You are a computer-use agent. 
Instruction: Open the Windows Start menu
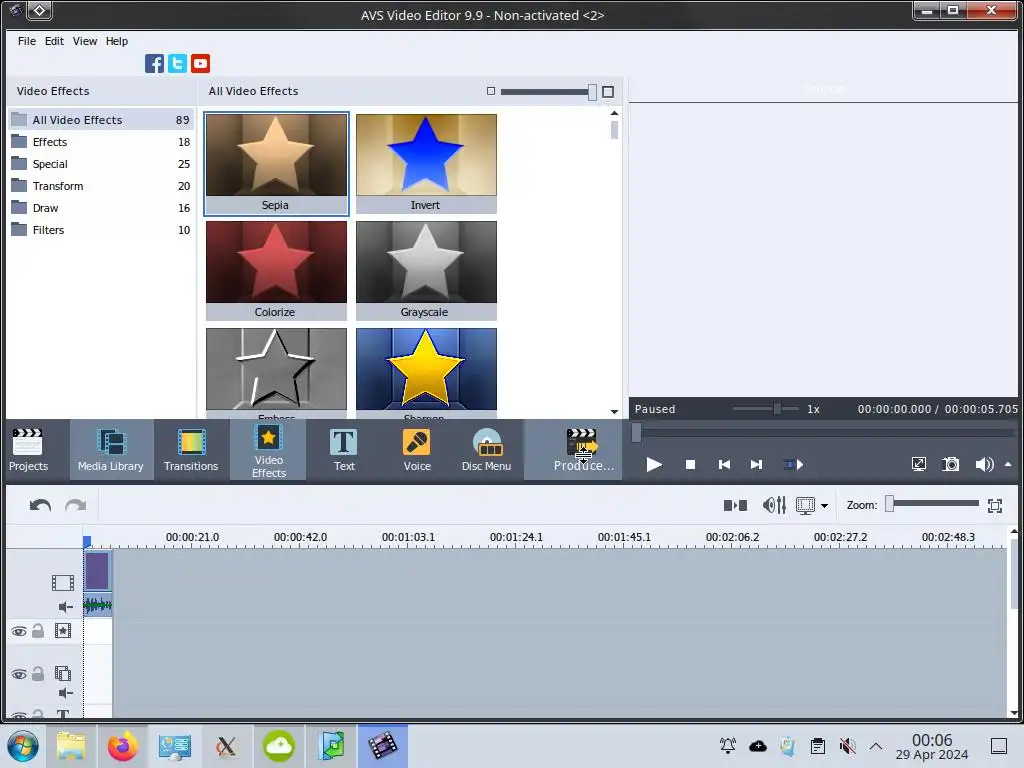coord(23,746)
